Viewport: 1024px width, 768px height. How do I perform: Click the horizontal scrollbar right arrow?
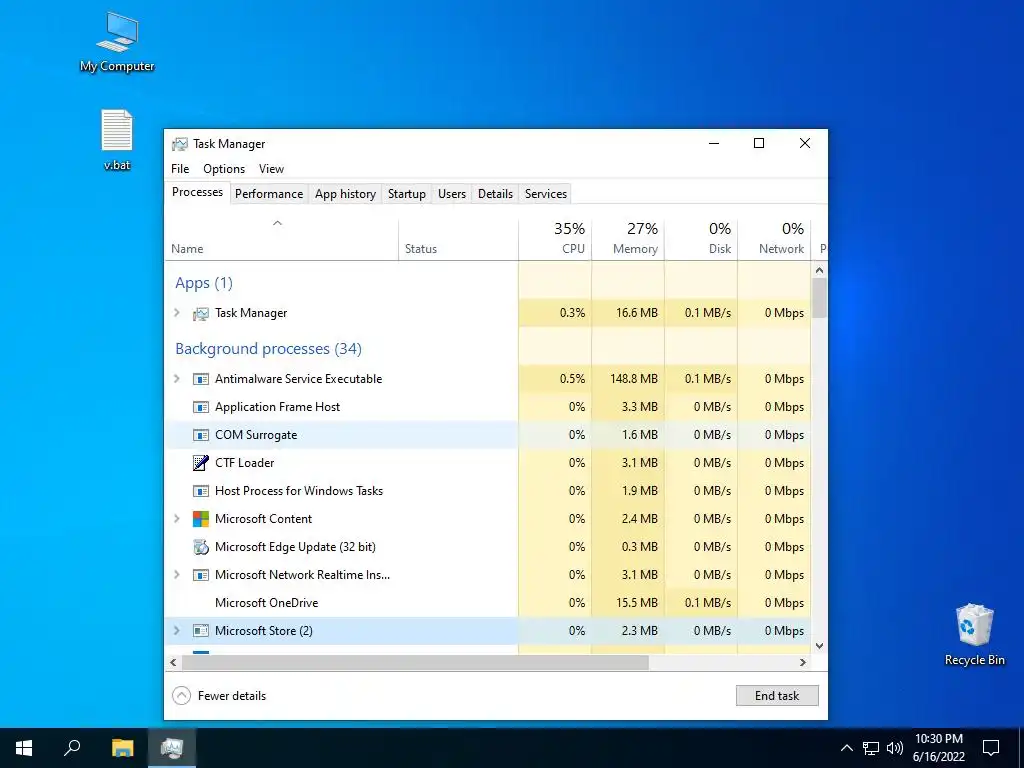coord(803,662)
